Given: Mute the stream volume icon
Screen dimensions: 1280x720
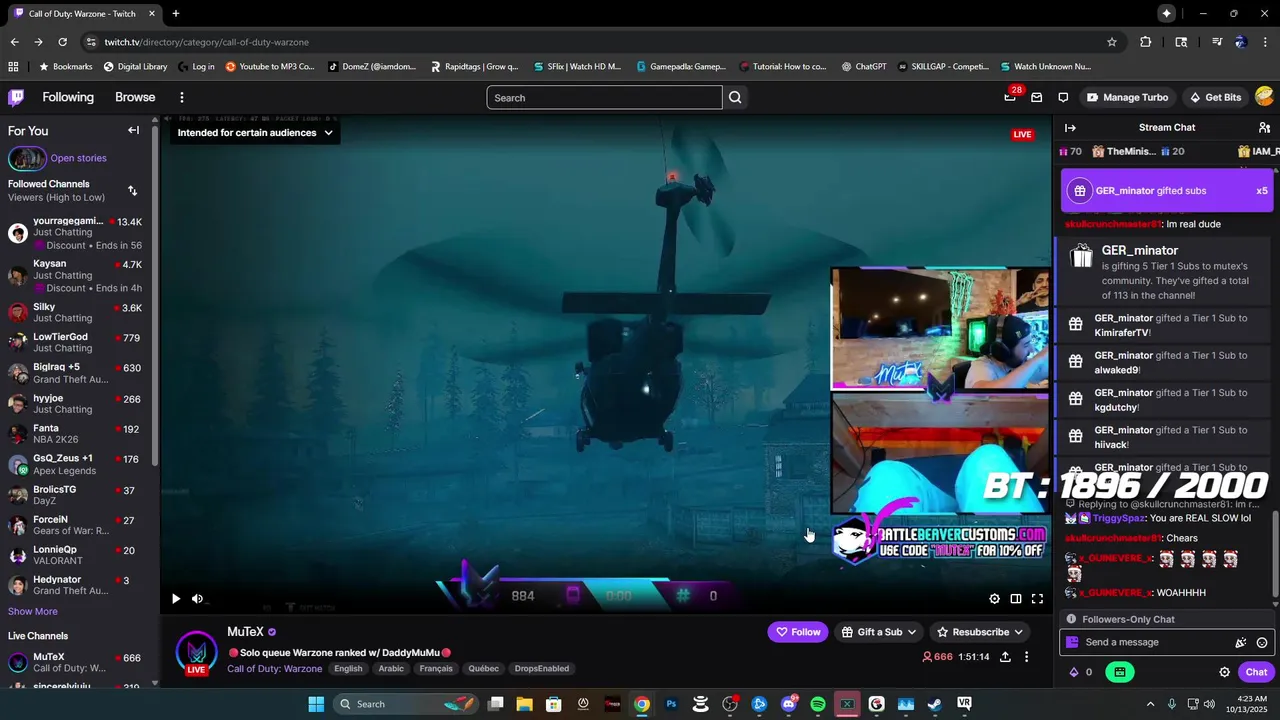Looking at the screenshot, I should pos(197,598).
